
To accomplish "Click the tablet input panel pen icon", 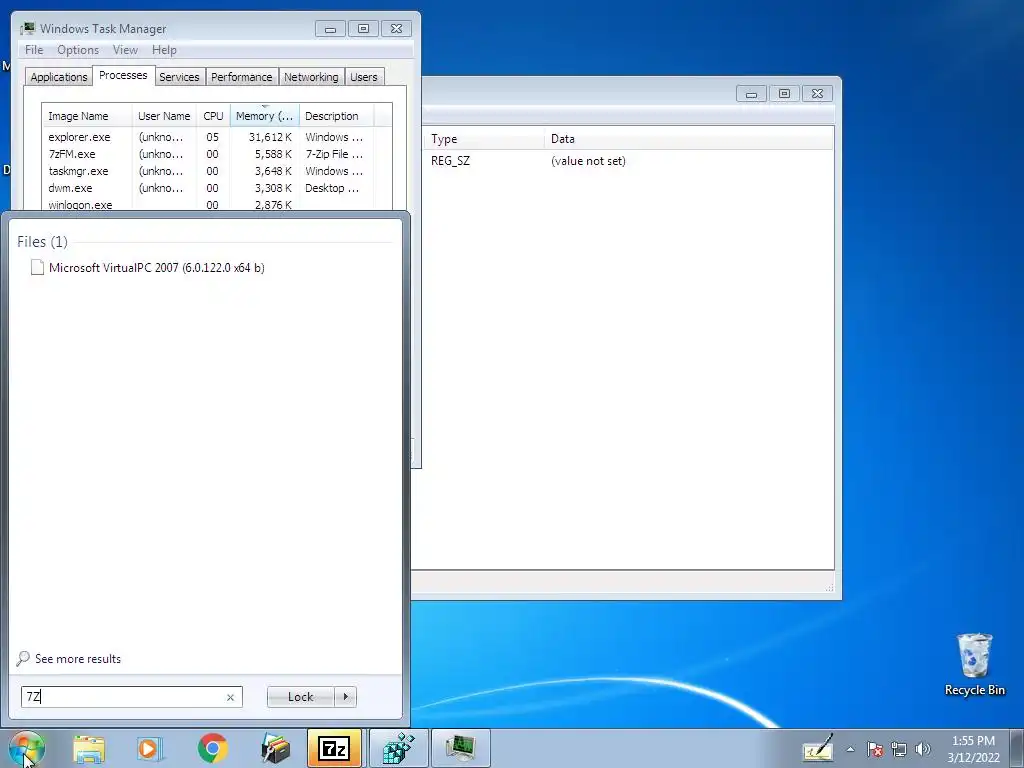I will point(818,749).
